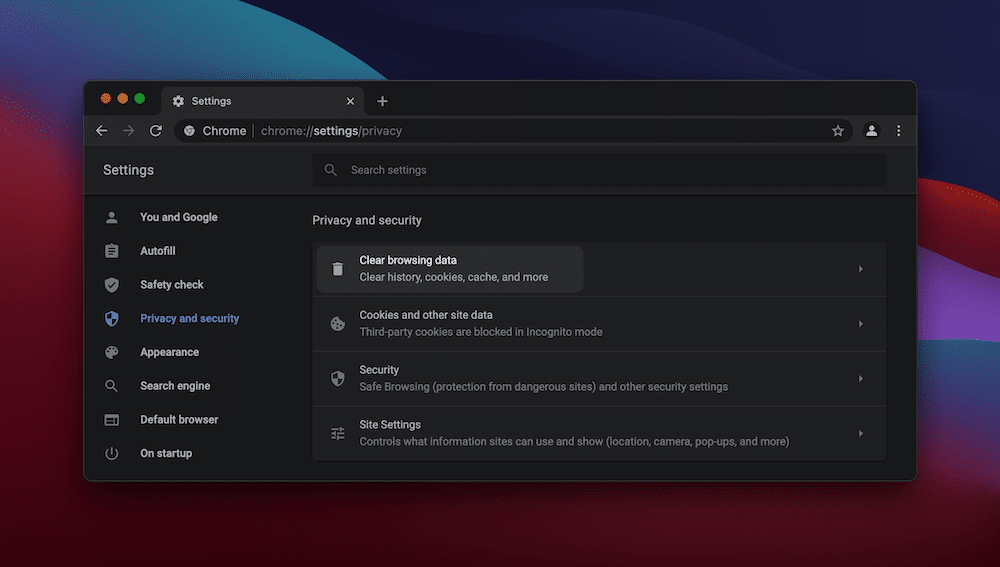
Task: Open a new tab with plus icon
Action: tap(382, 101)
